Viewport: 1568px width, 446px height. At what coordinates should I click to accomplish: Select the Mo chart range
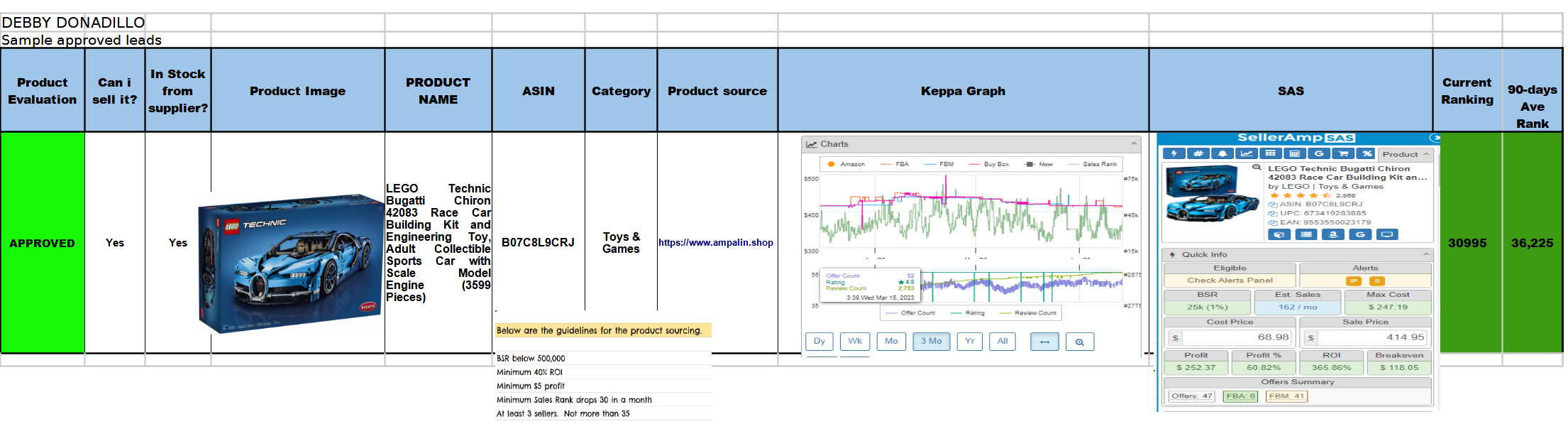coord(891,342)
